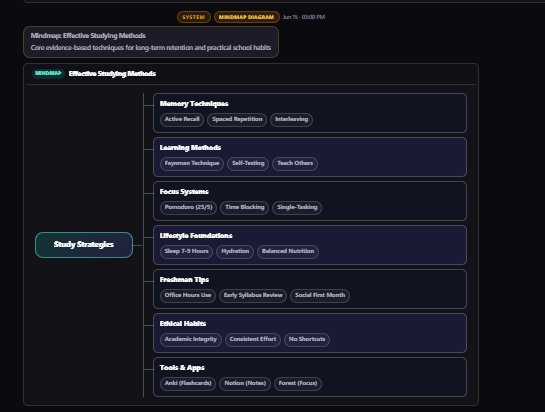This screenshot has height=412, width=545.
Task: Click the MINDMAP DIAGRAM badge
Action: [246, 17]
